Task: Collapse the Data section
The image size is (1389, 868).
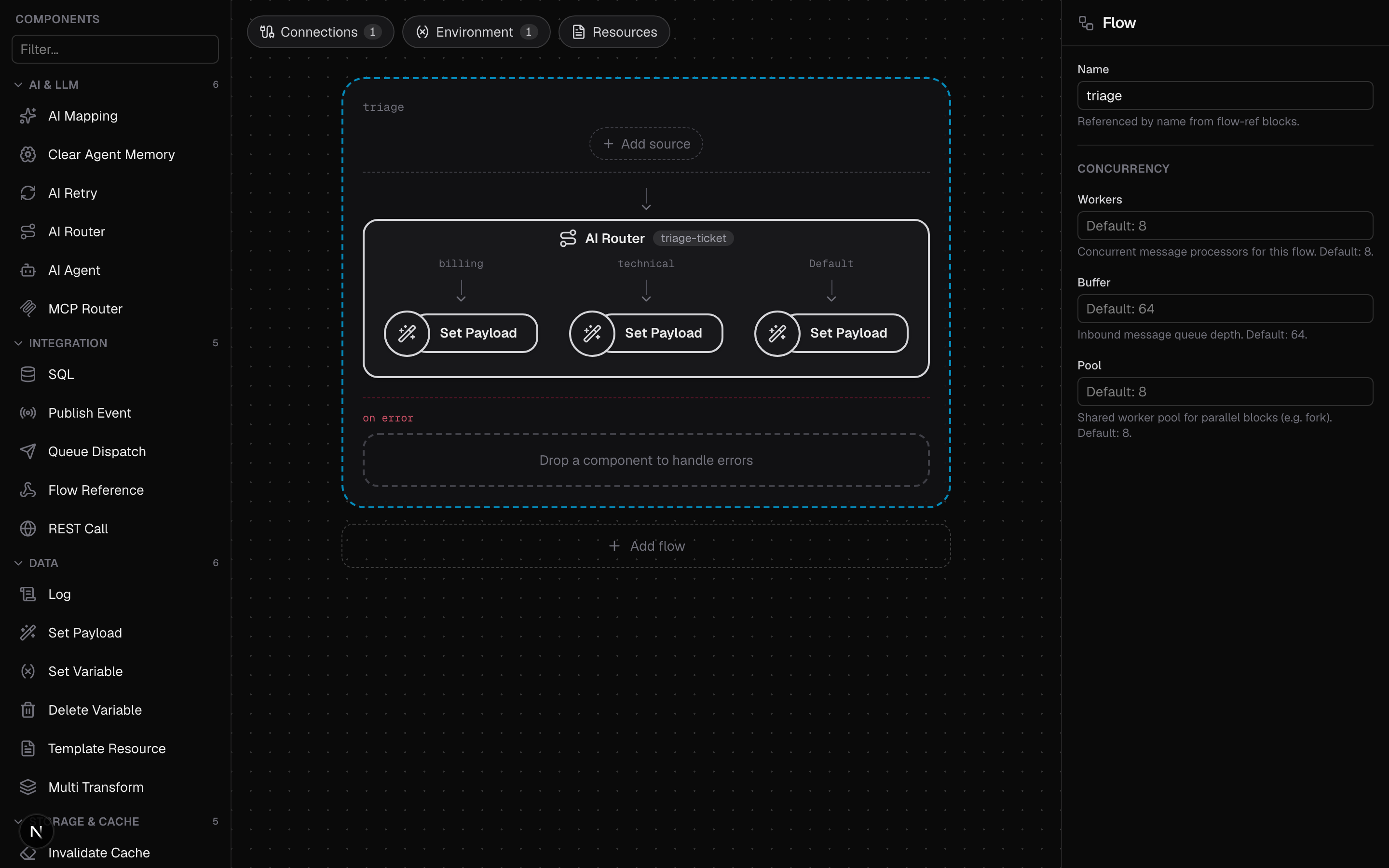Action: [18, 563]
